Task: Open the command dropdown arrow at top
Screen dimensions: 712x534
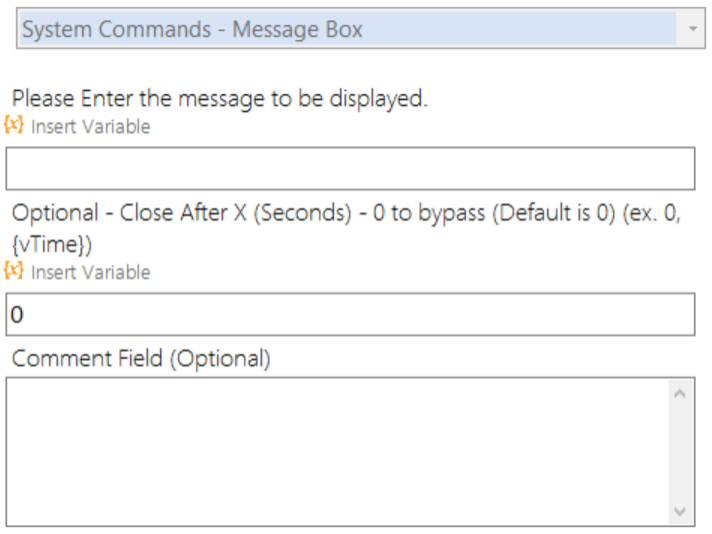Action: click(692, 29)
